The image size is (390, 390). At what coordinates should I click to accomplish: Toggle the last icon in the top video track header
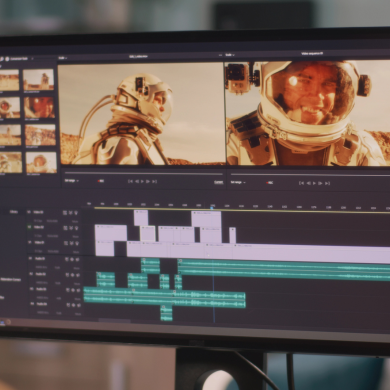pyautogui.click(x=76, y=212)
